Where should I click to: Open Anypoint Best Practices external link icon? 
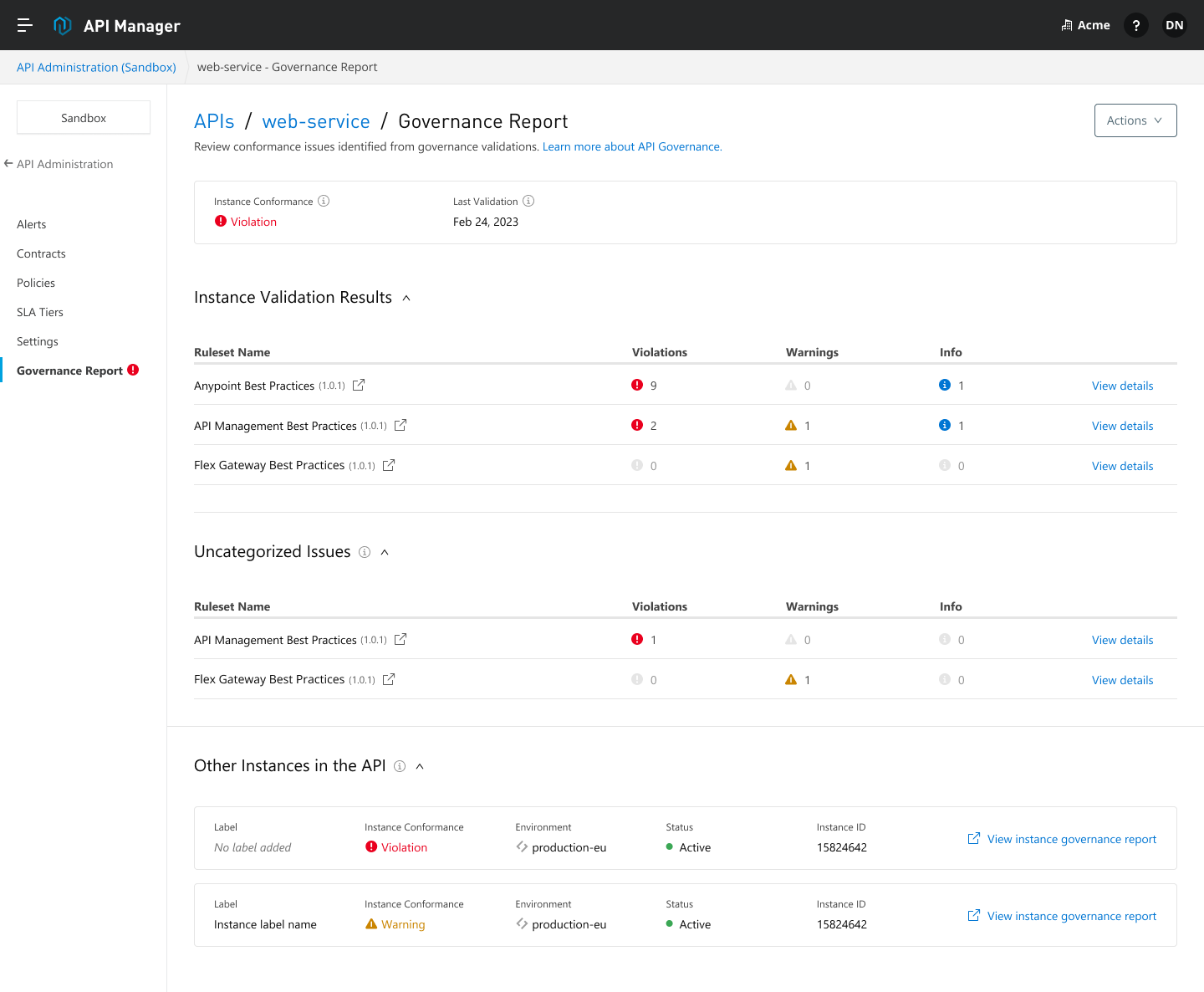coord(359,385)
